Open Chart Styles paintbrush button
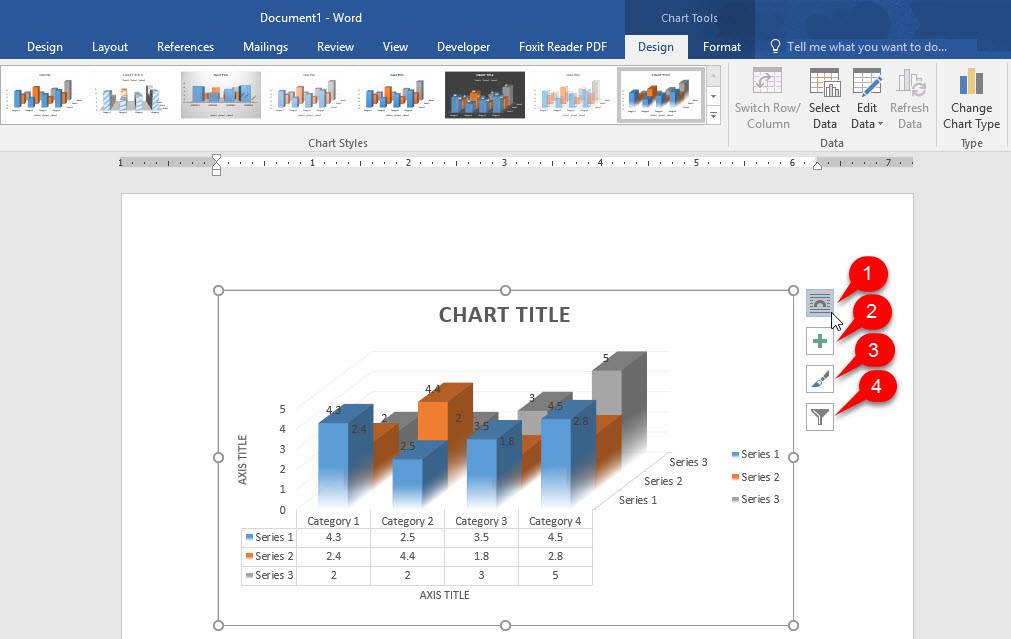Image resolution: width=1011 pixels, height=639 pixels. tap(819, 379)
